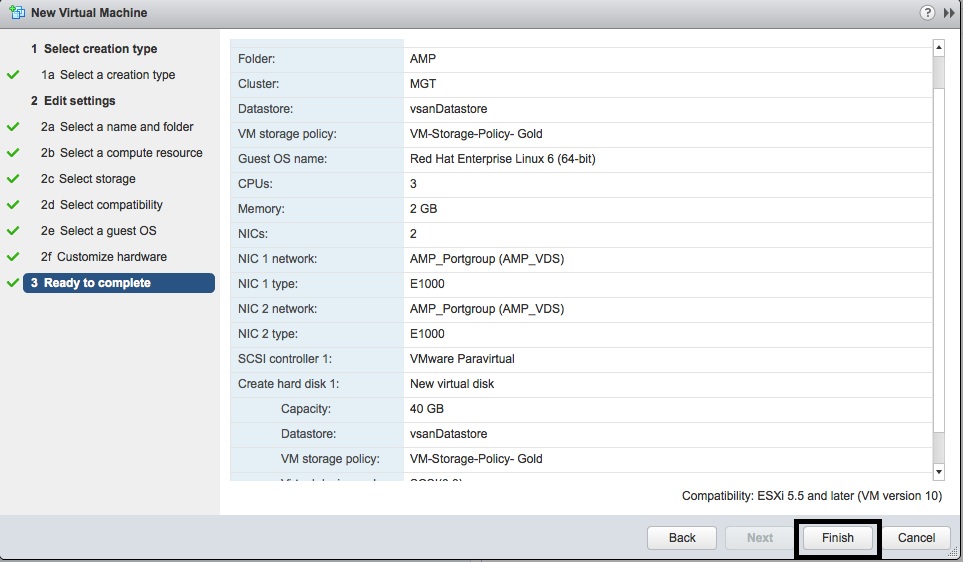Cancel the new virtual machine wizard
This screenshot has height=562, width=963.
916,537
